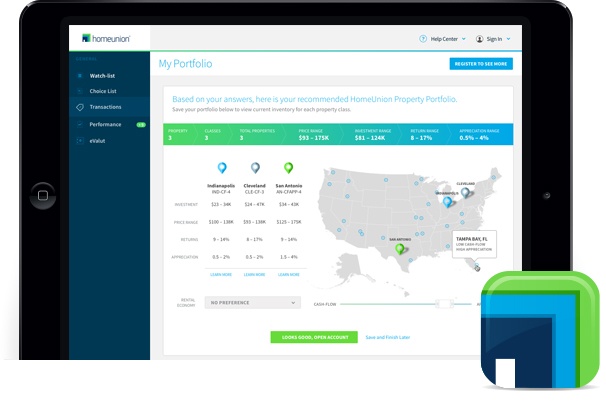Click the $100 - 138K price range value
Screen dimensions: 606x402
click(221, 222)
